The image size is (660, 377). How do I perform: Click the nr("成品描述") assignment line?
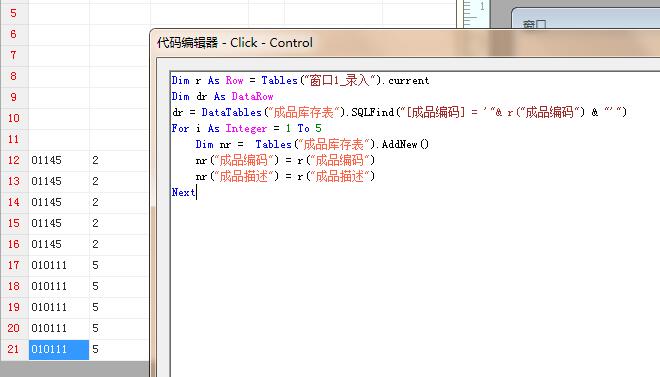(x=285, y=176)
